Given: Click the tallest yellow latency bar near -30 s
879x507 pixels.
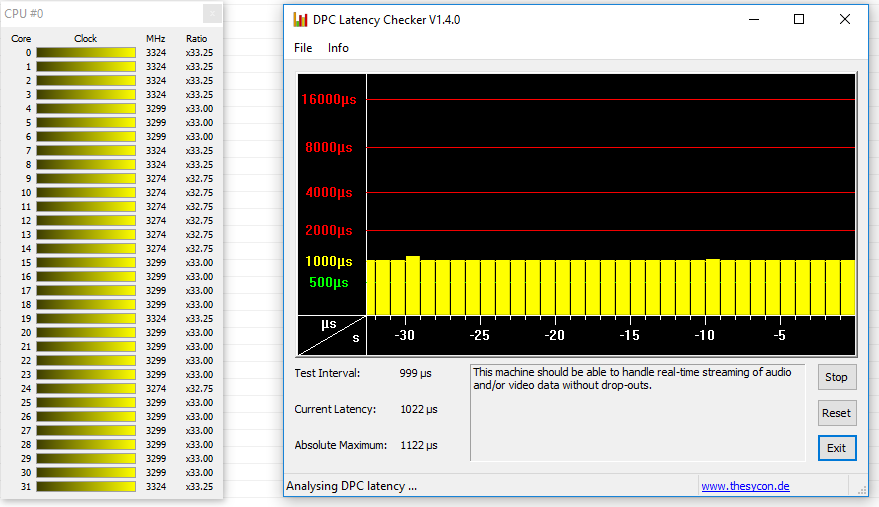Looking at the screenshot, I should 413,285.
